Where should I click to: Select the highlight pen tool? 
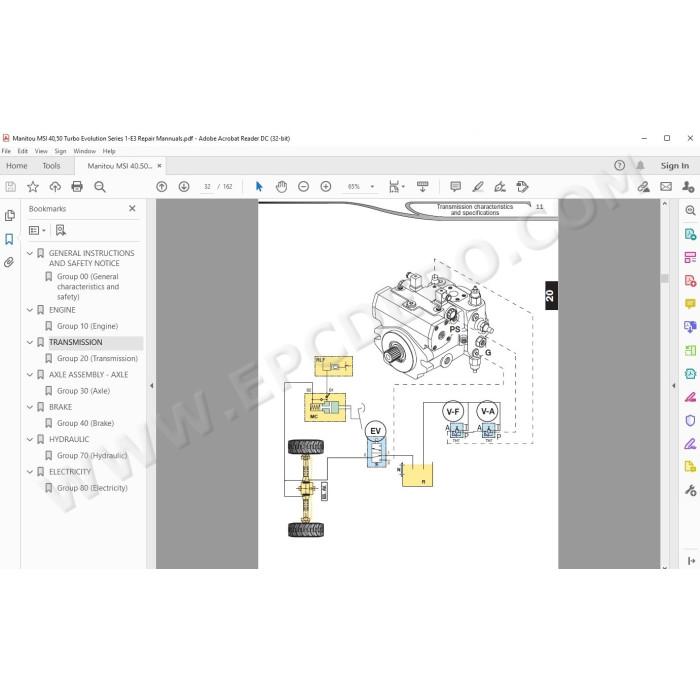(478, 187)
